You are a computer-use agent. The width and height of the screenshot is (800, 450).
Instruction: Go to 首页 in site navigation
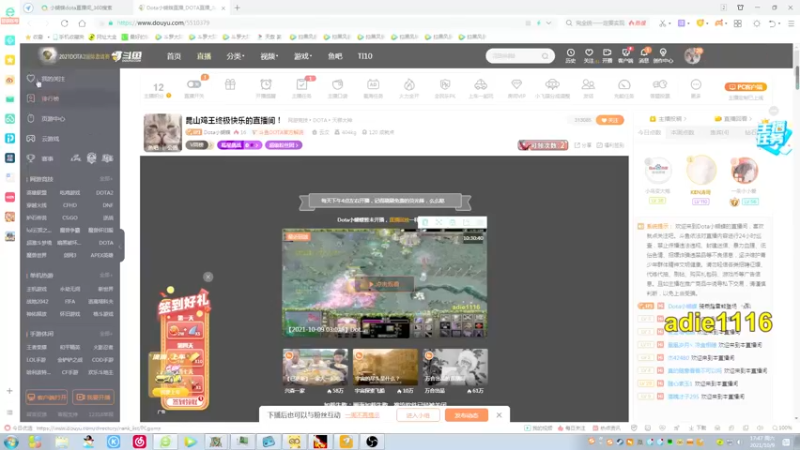[x=174, y=56]
